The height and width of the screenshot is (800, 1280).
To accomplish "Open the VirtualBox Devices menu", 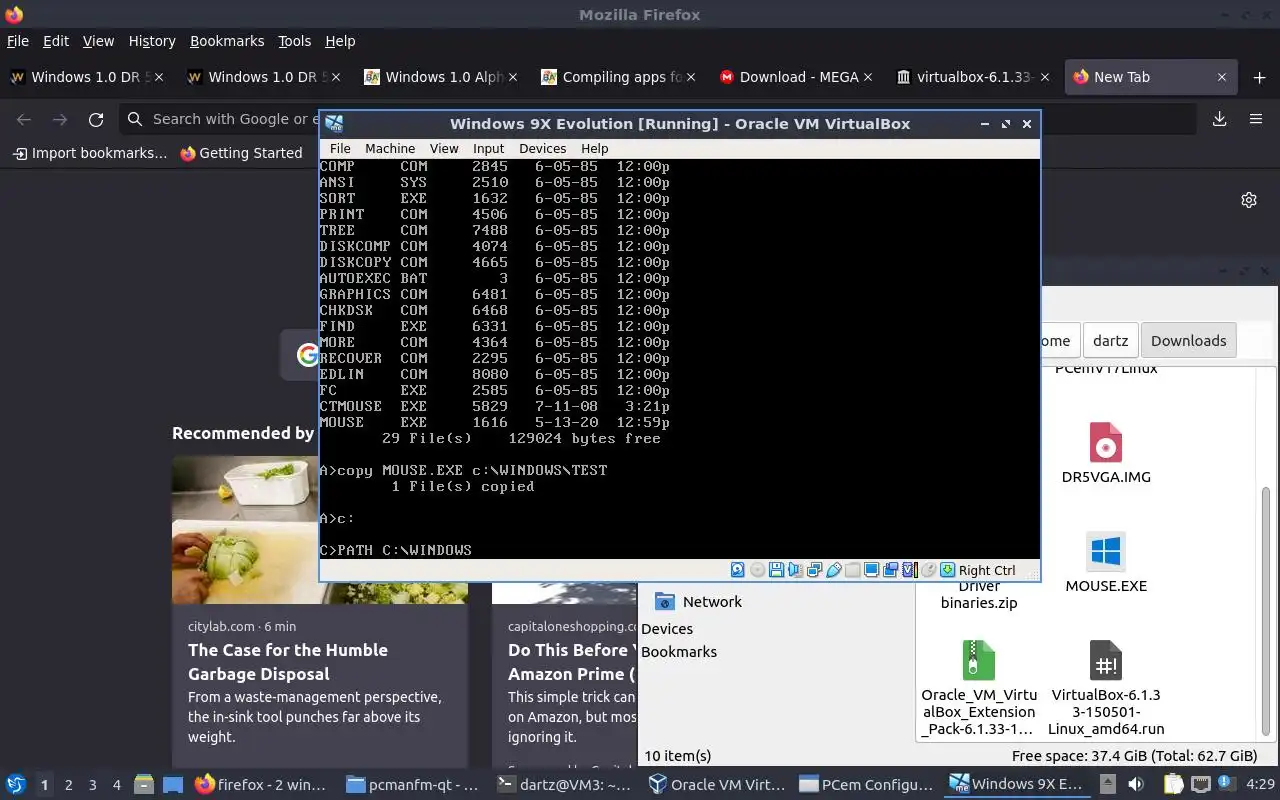I will tap(542, 148).
